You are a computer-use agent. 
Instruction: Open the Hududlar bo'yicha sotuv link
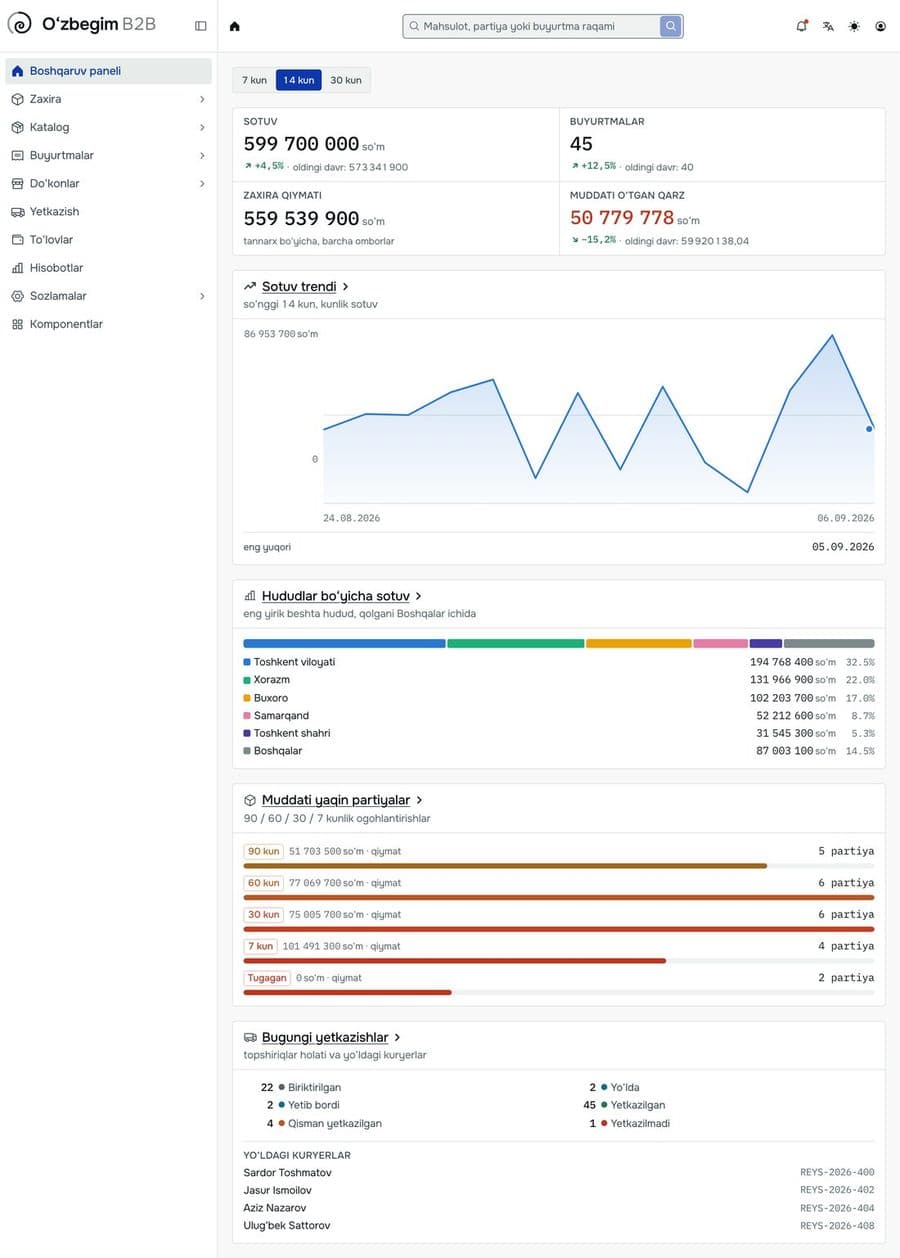[x=336, y=596]
